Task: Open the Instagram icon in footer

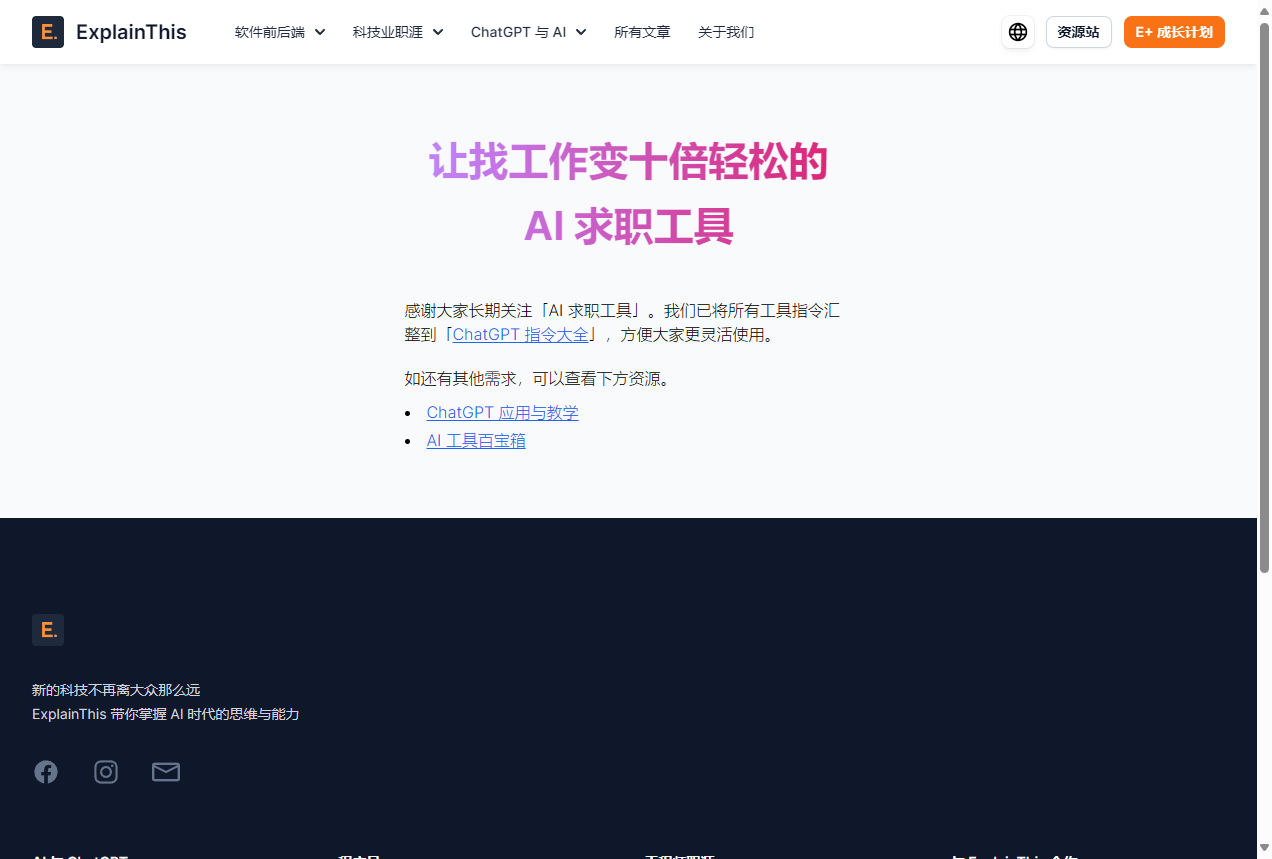Action: [106, 772]
